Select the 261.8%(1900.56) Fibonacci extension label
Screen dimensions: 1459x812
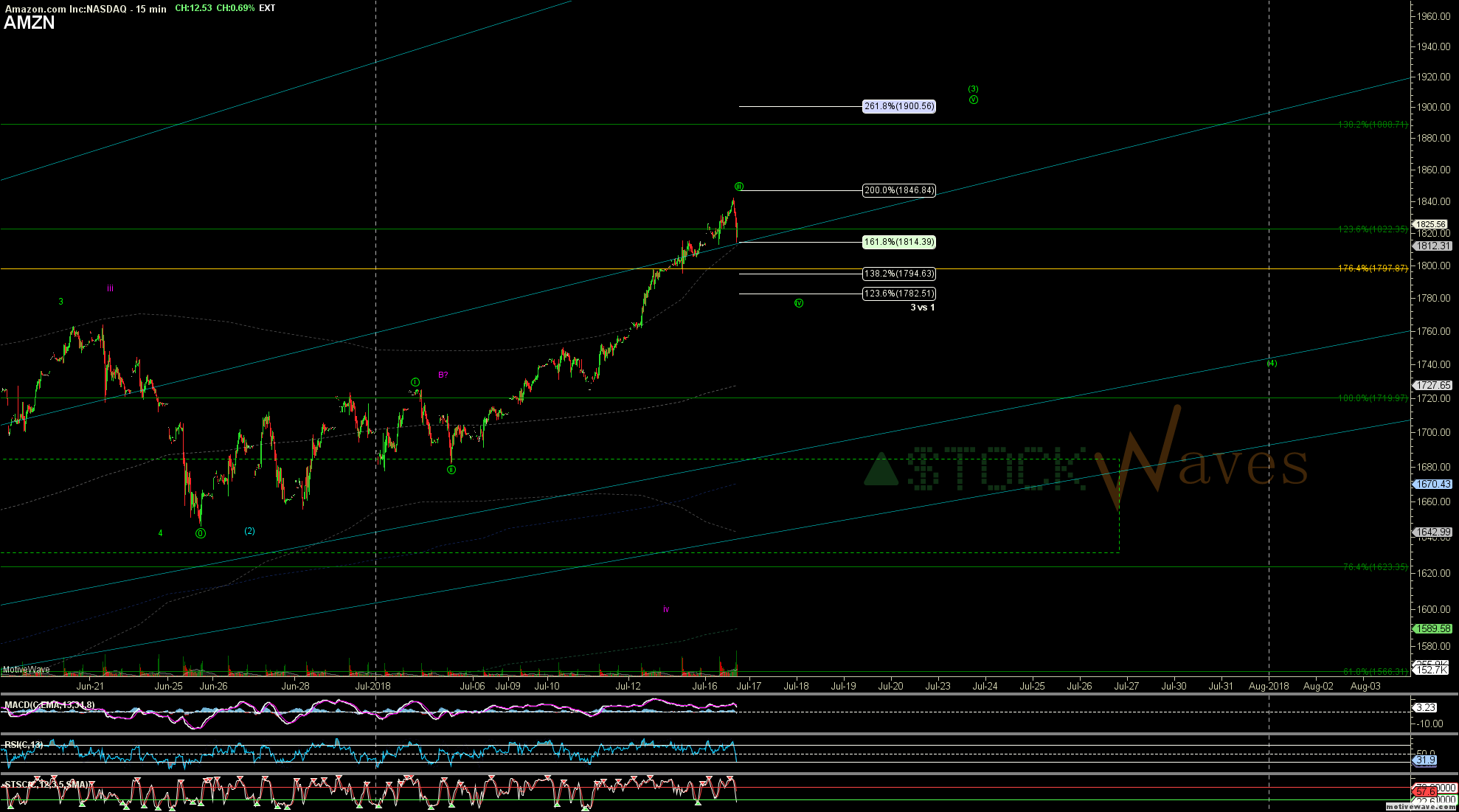pos(899,106)
